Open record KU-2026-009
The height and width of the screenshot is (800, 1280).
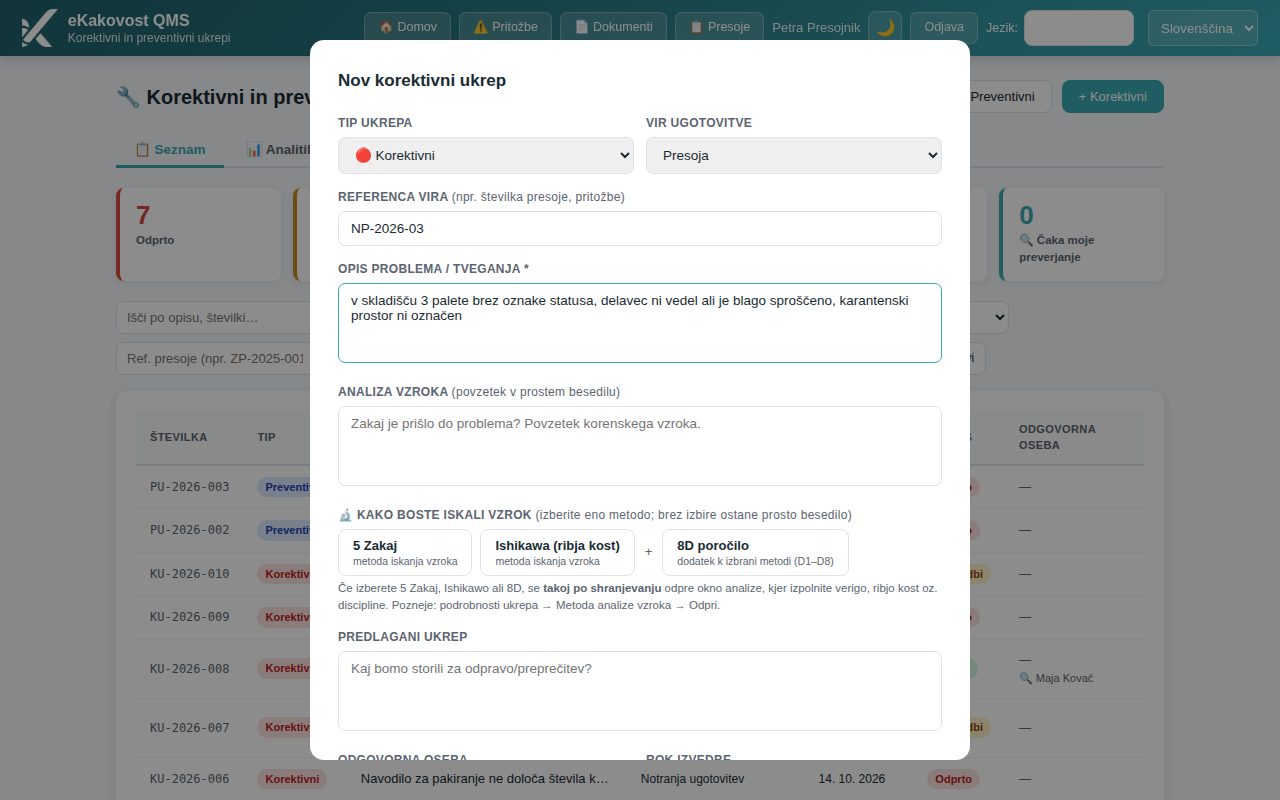pyautogui.click(x=190, y=617)
